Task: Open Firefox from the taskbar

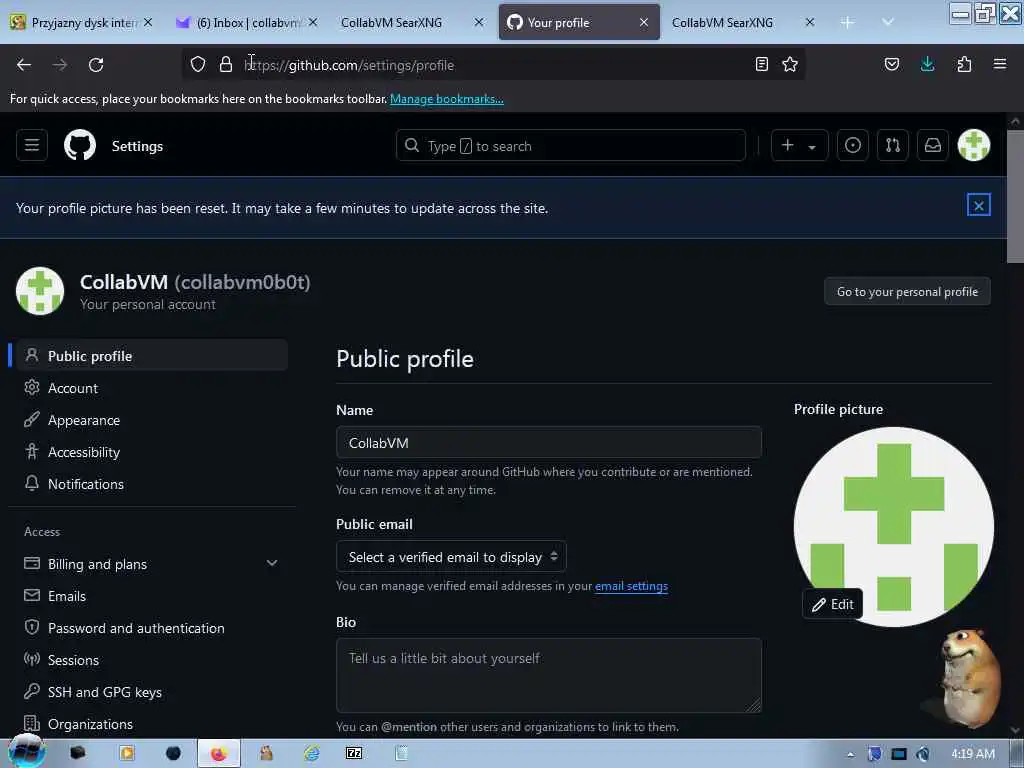Action: 218,754
